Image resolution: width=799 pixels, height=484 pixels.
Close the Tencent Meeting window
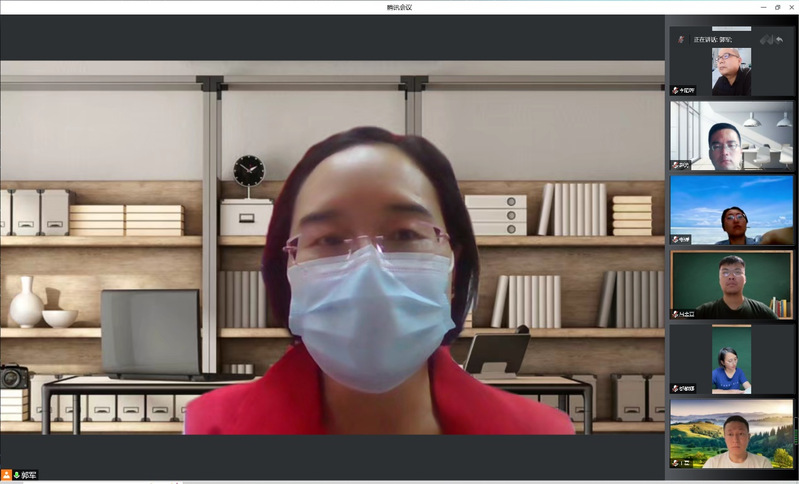click(791, 7)
